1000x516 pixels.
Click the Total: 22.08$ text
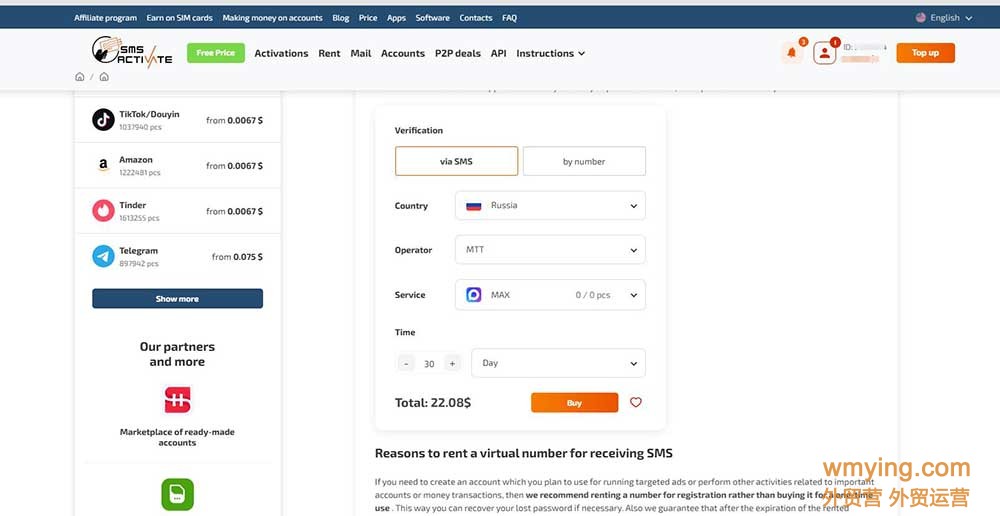[x=433, y=402]
